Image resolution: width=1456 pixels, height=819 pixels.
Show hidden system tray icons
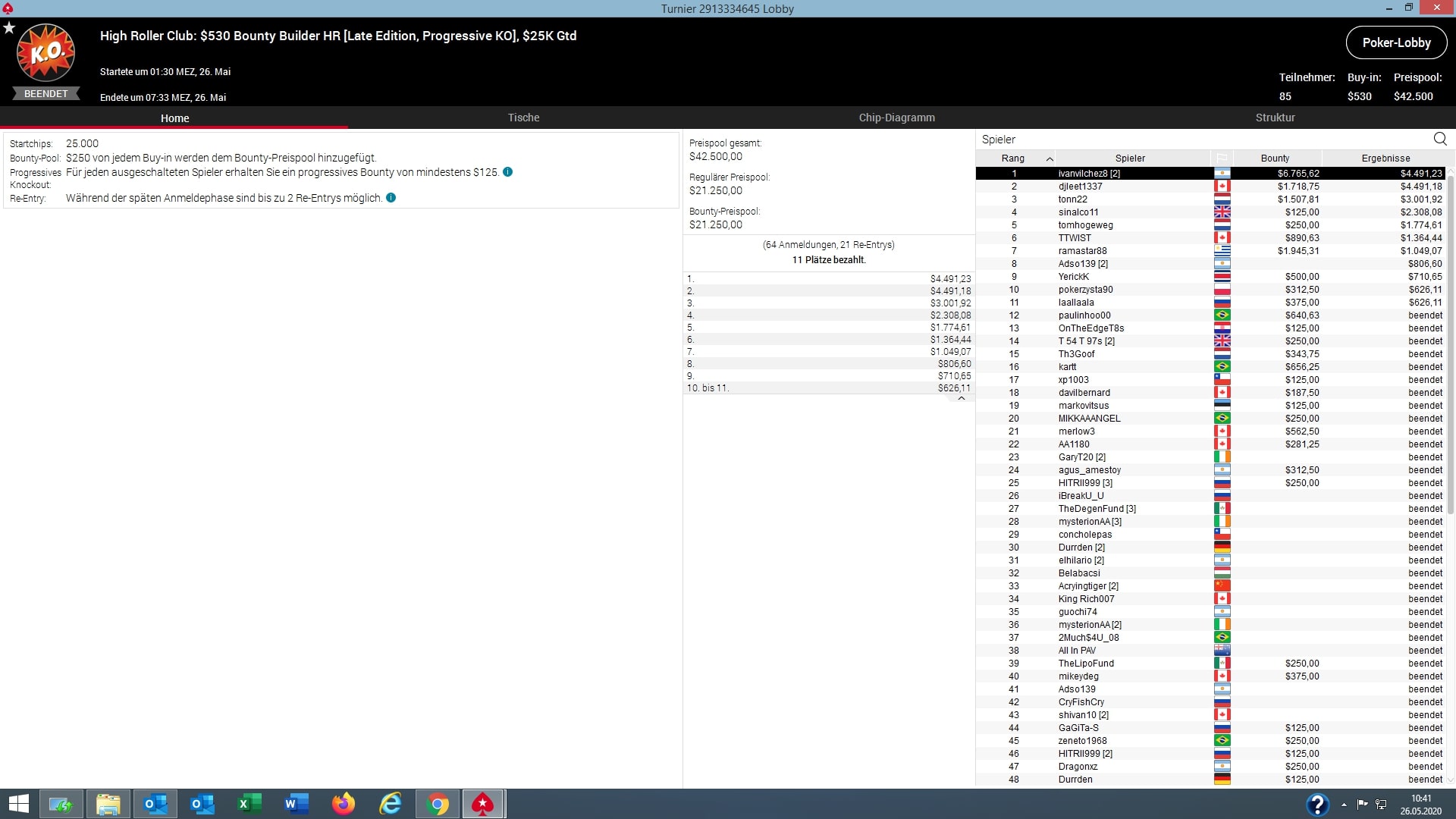tap(1344, 804)
